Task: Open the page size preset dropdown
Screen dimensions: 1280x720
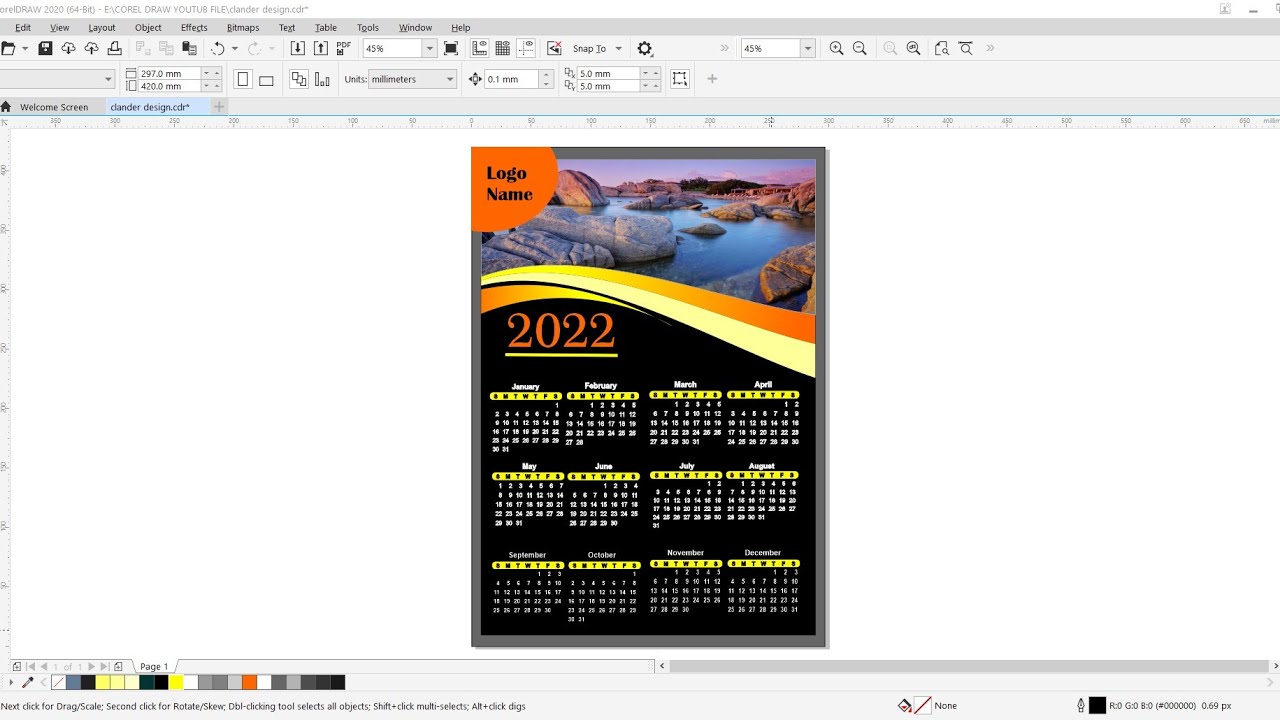Action: [x=108, y=79]
